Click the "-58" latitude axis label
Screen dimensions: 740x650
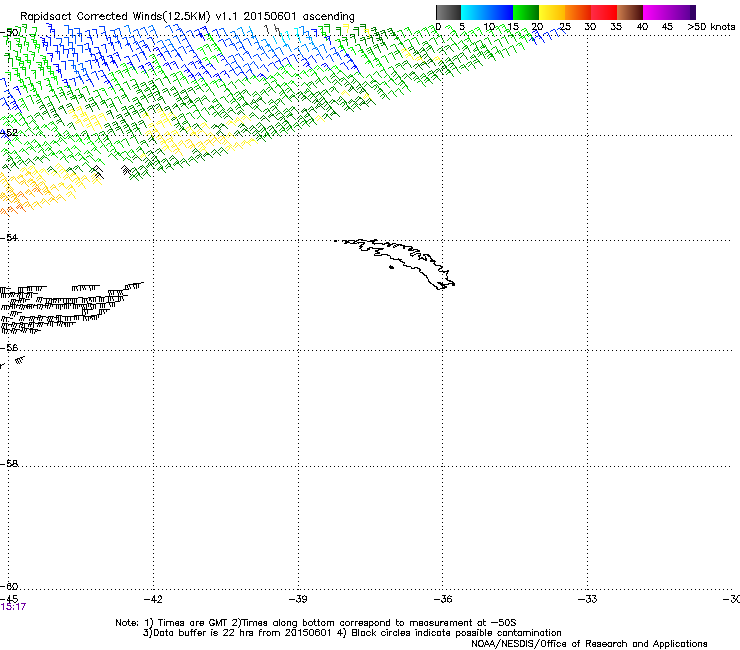[10, 464]
